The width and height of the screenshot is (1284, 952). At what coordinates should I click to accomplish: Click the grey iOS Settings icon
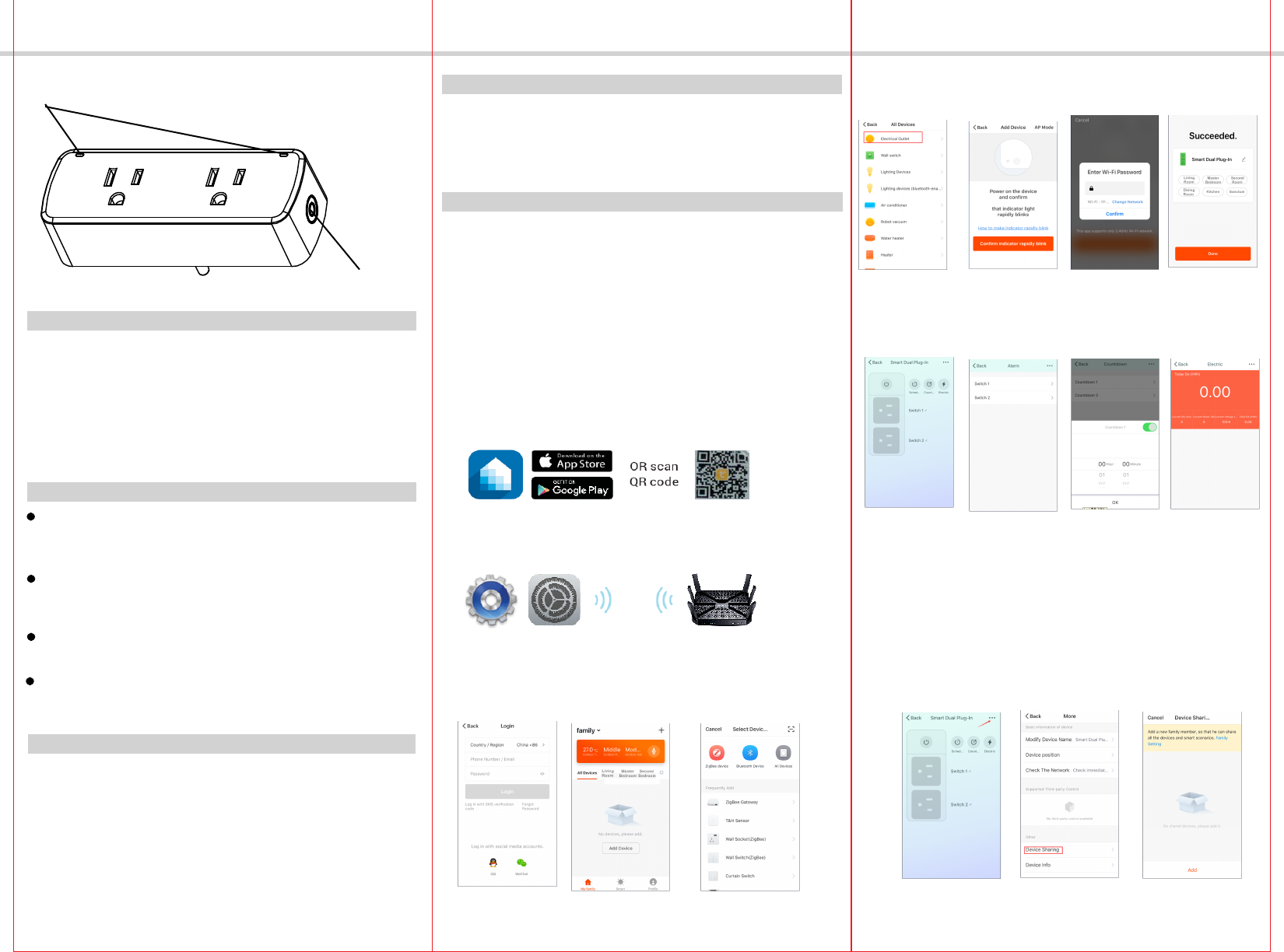click(554, 600)
